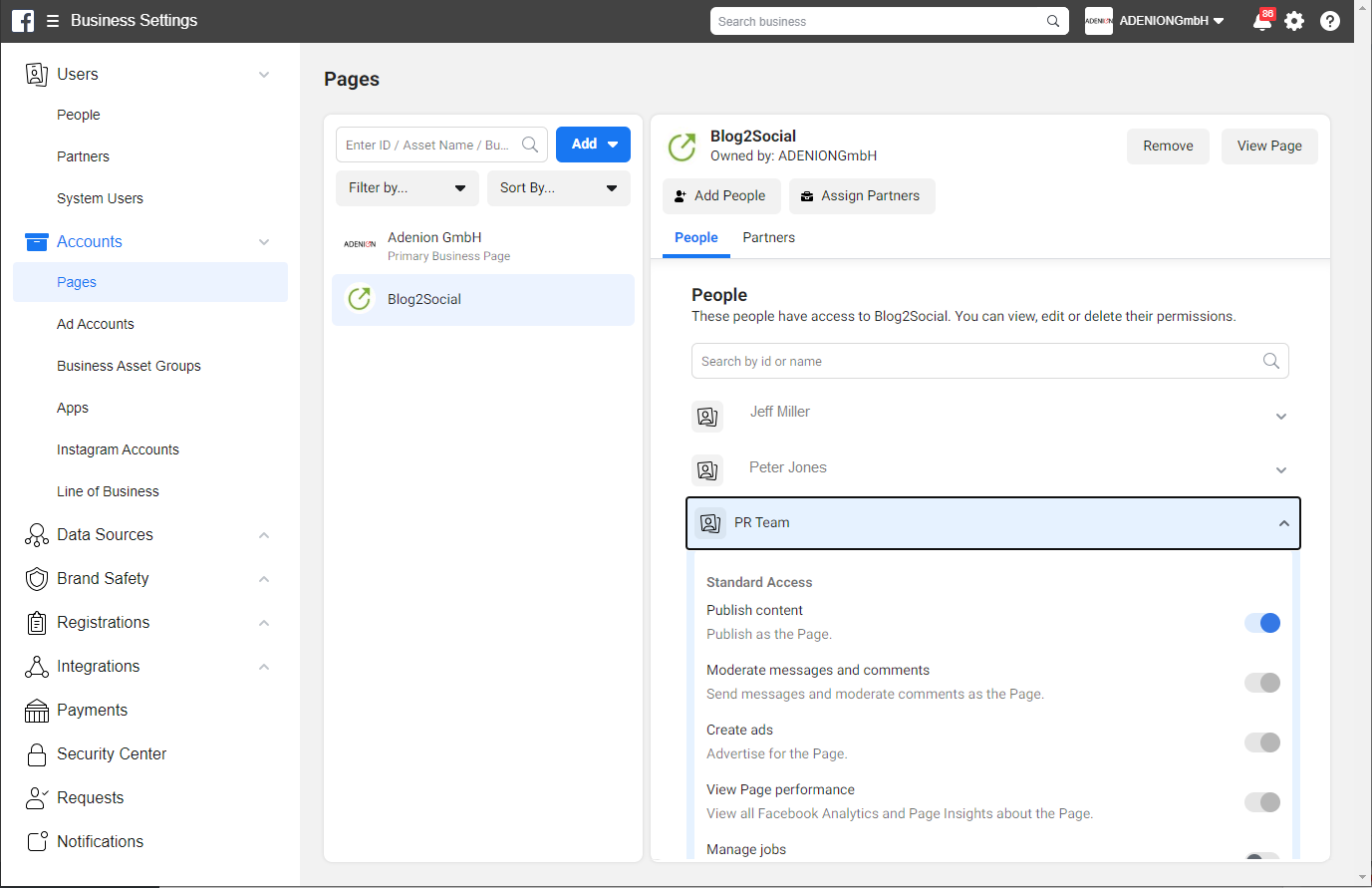Open Line of Business in sidebar
Image resolution: width=1372 pixels, height=888 pixels.
click(x=109, y=491)
